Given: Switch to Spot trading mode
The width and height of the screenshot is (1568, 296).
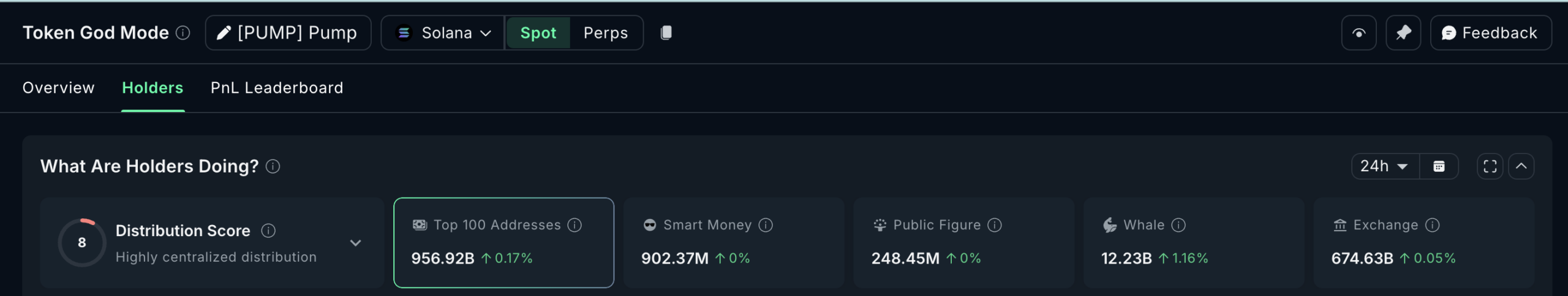Looking at the screenshot, I should pos(538,32).
